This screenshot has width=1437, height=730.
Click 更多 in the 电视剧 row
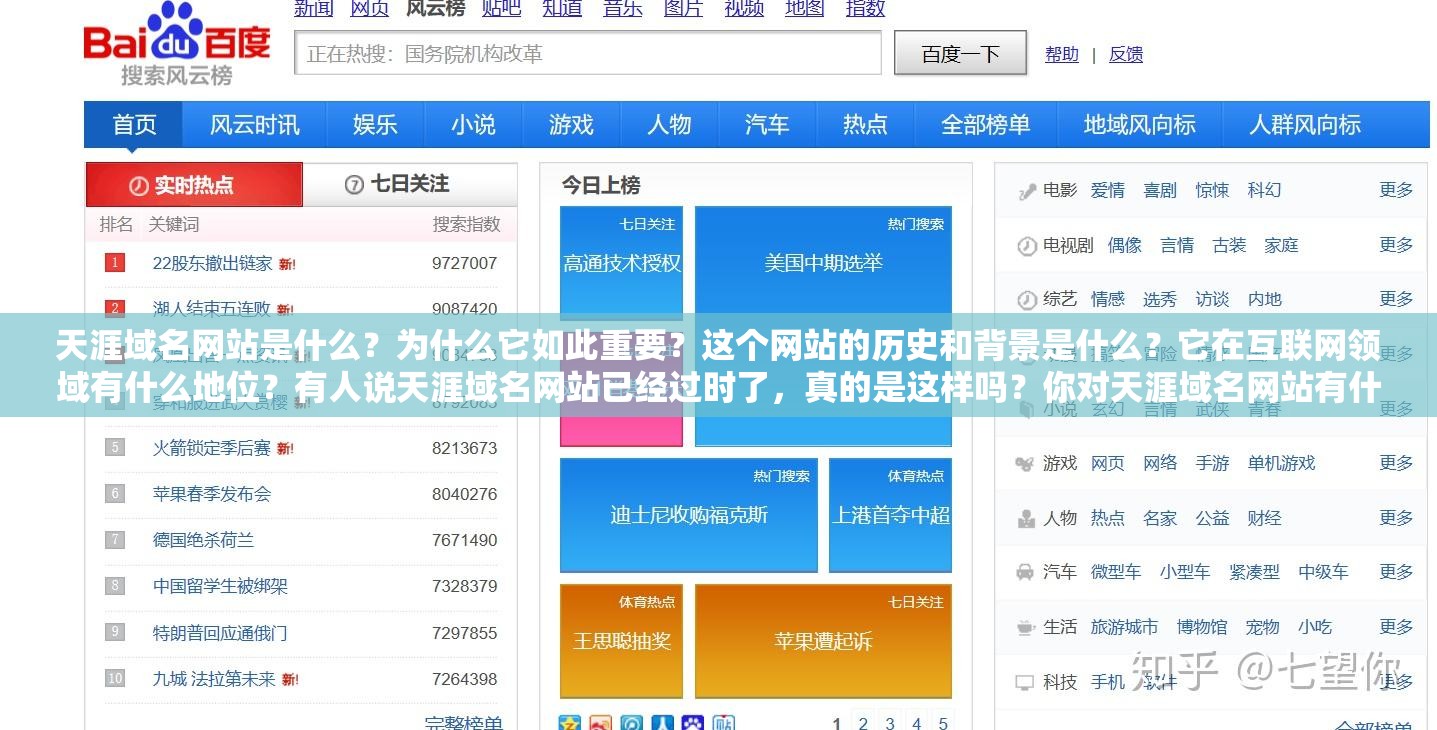1396,245
